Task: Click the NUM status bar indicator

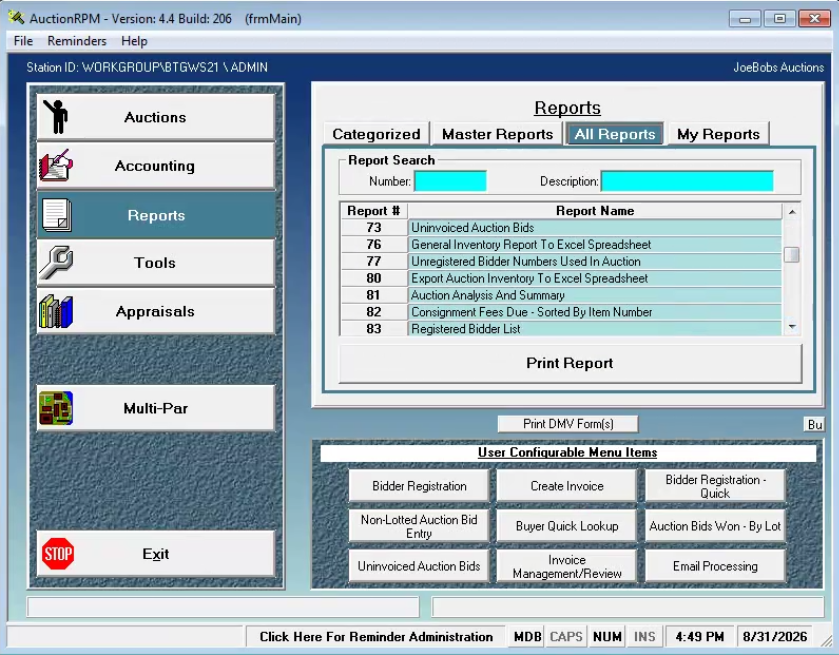Action: point(607,637)
